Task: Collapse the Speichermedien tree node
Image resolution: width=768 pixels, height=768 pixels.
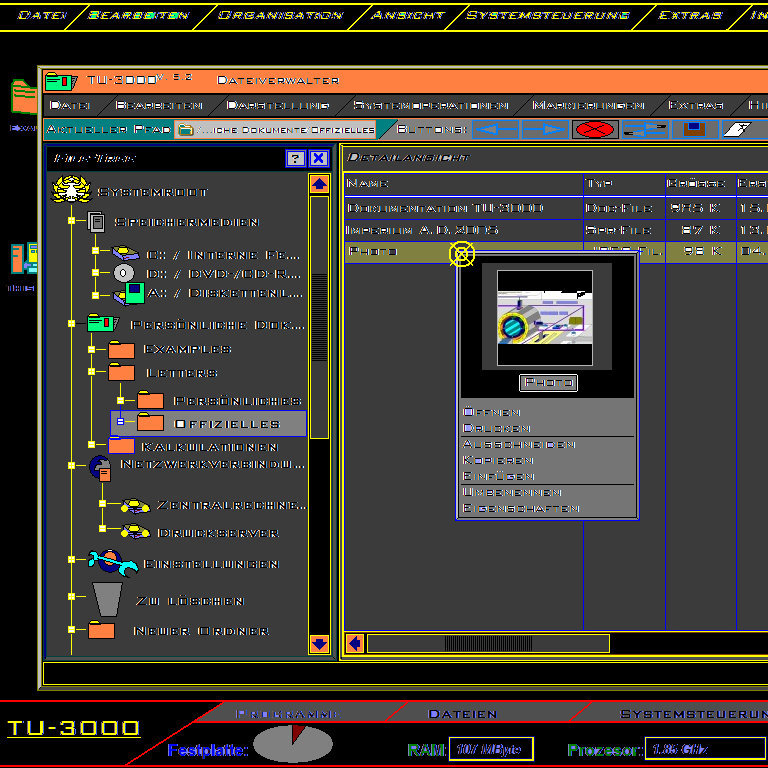Action: tap(71, 222)
